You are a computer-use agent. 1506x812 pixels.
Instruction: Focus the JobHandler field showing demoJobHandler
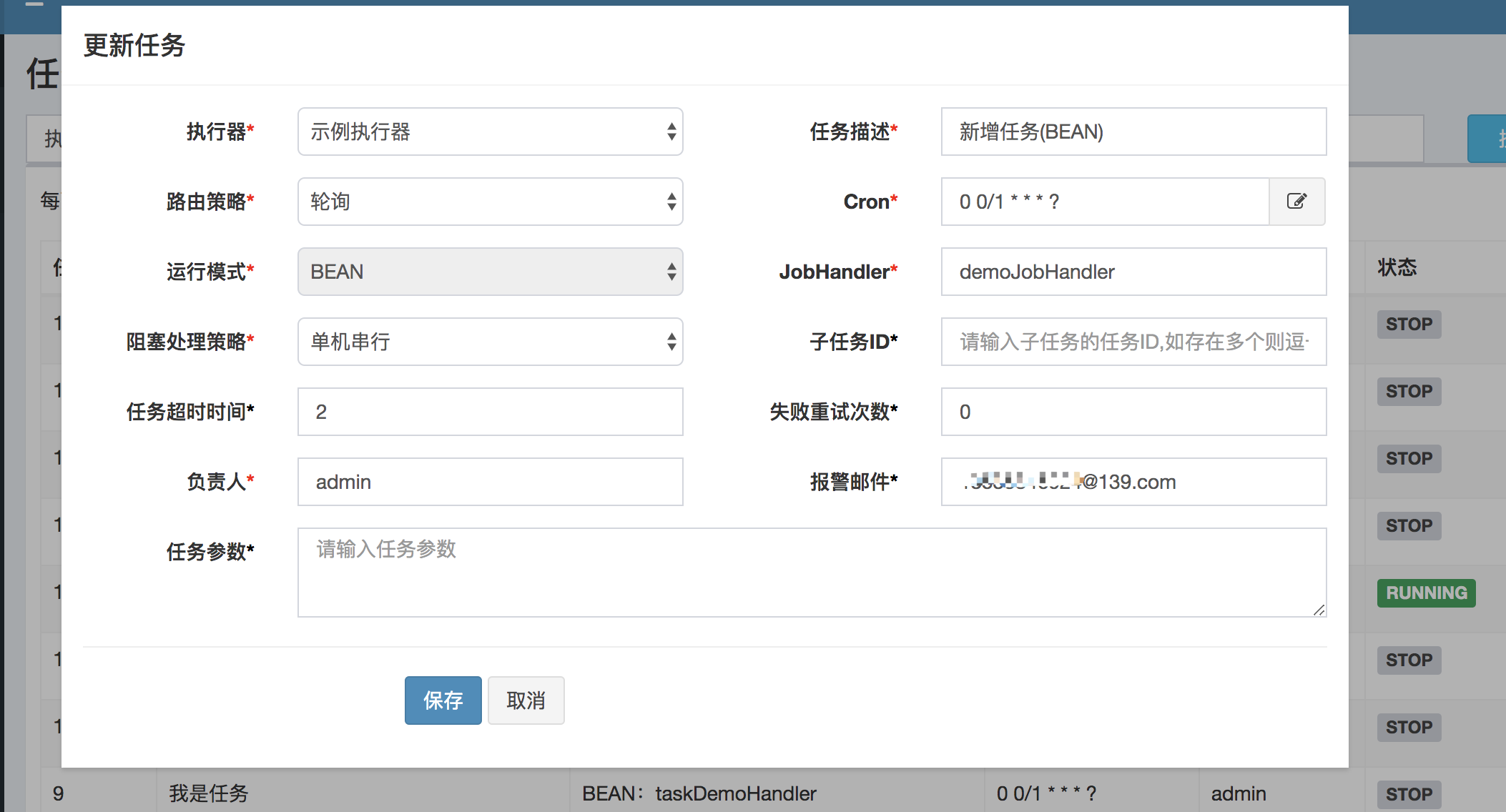[1133, 272]
